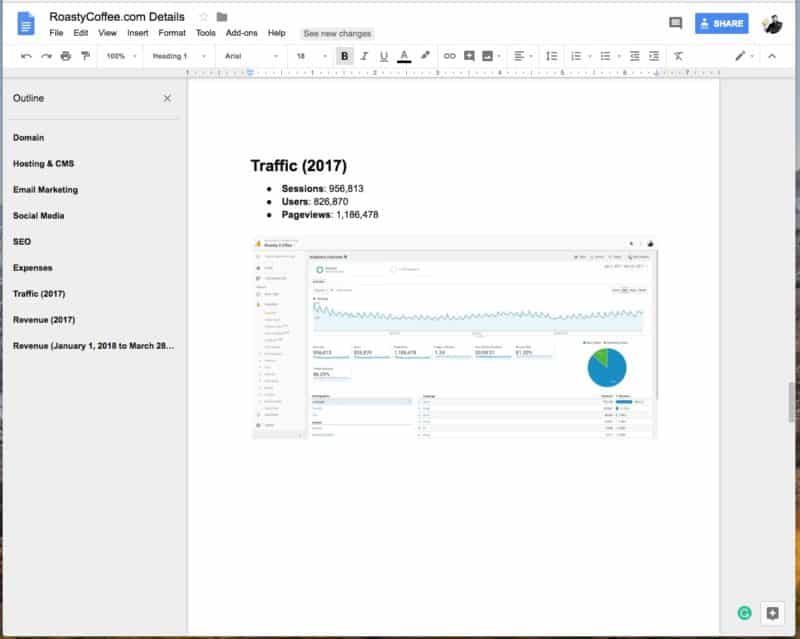Decrease the paragraph indent

(x=635, y=56)
